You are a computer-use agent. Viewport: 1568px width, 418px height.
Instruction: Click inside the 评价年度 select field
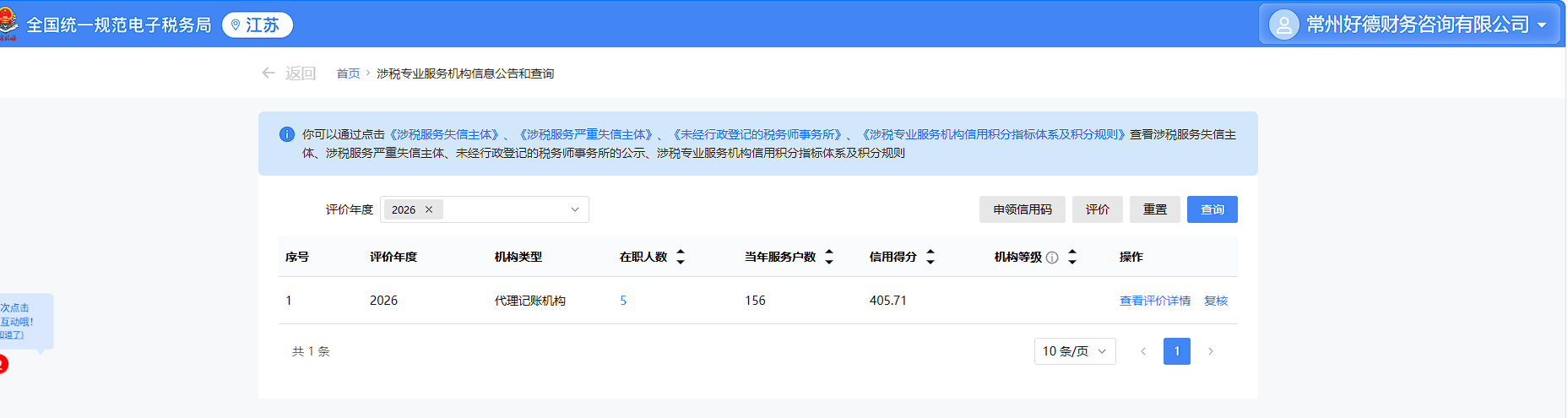[485, 209]
